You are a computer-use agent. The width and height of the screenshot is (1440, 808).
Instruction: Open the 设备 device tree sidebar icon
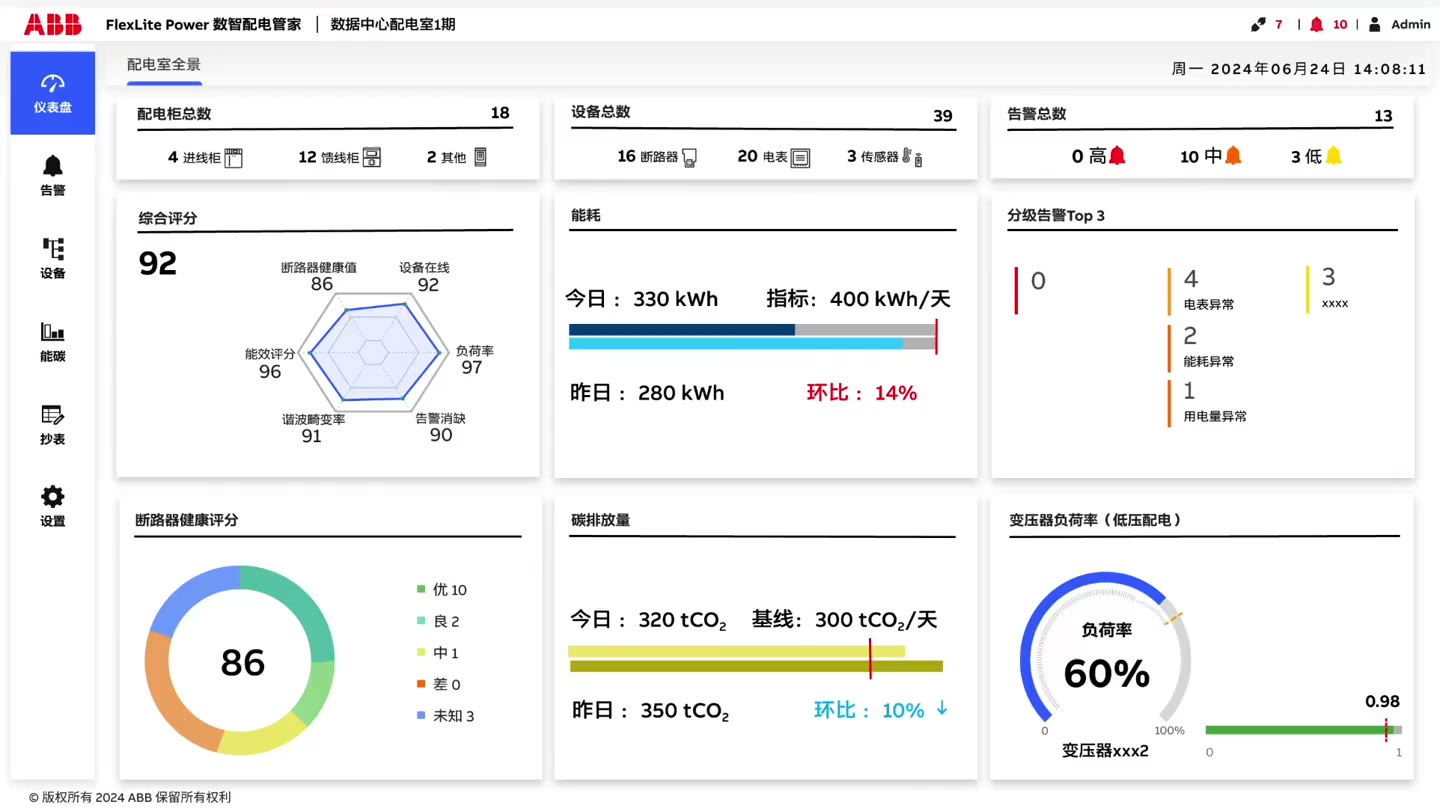(53, 248)
